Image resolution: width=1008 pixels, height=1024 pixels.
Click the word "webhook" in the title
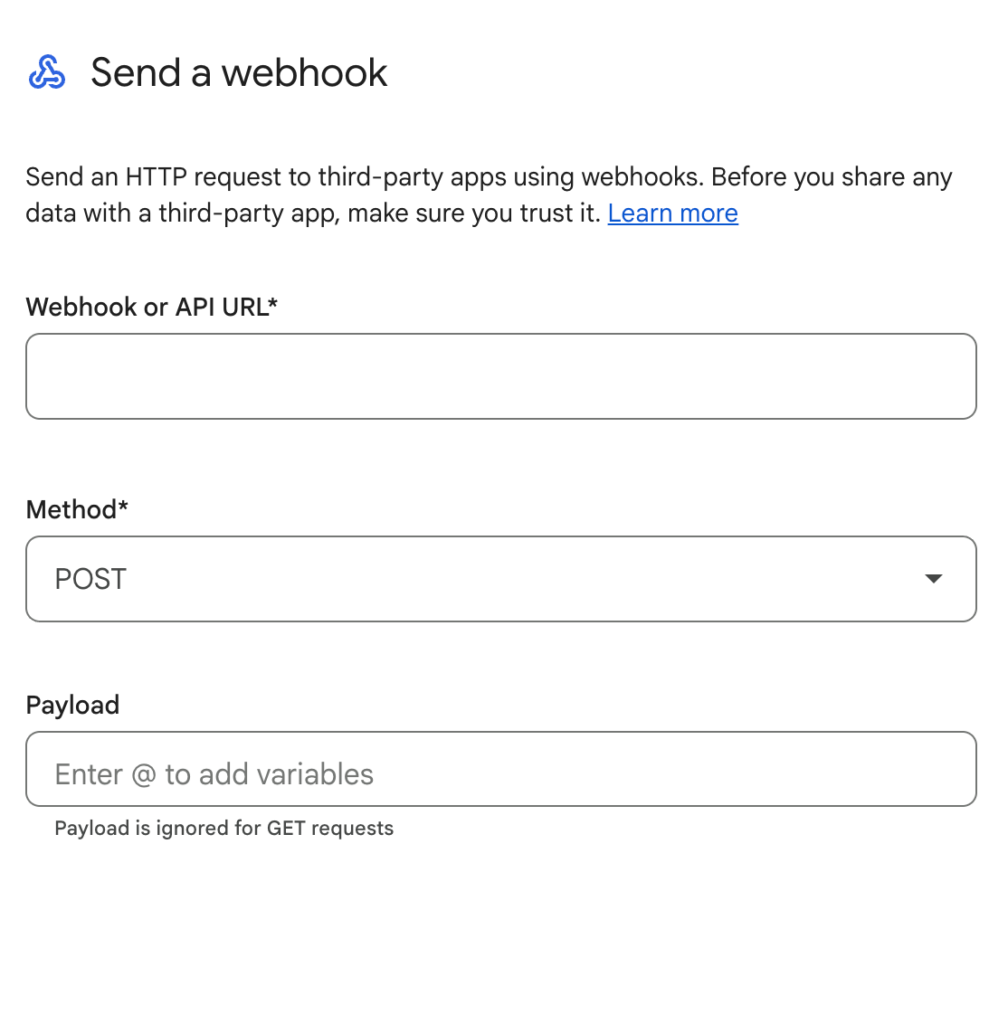[304, 73]
